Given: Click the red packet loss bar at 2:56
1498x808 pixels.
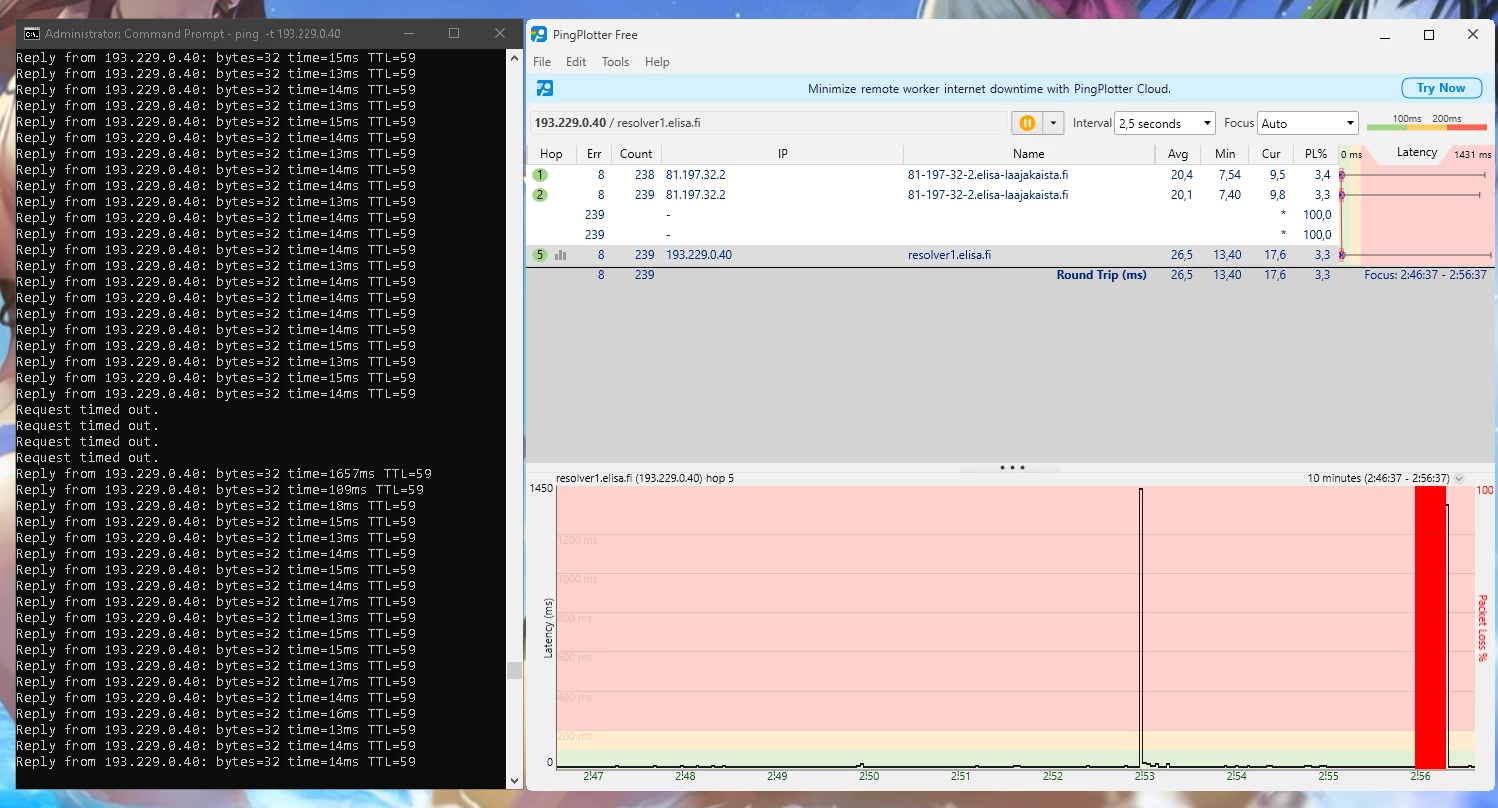Looking at the screenshot, I should 1430,626.
